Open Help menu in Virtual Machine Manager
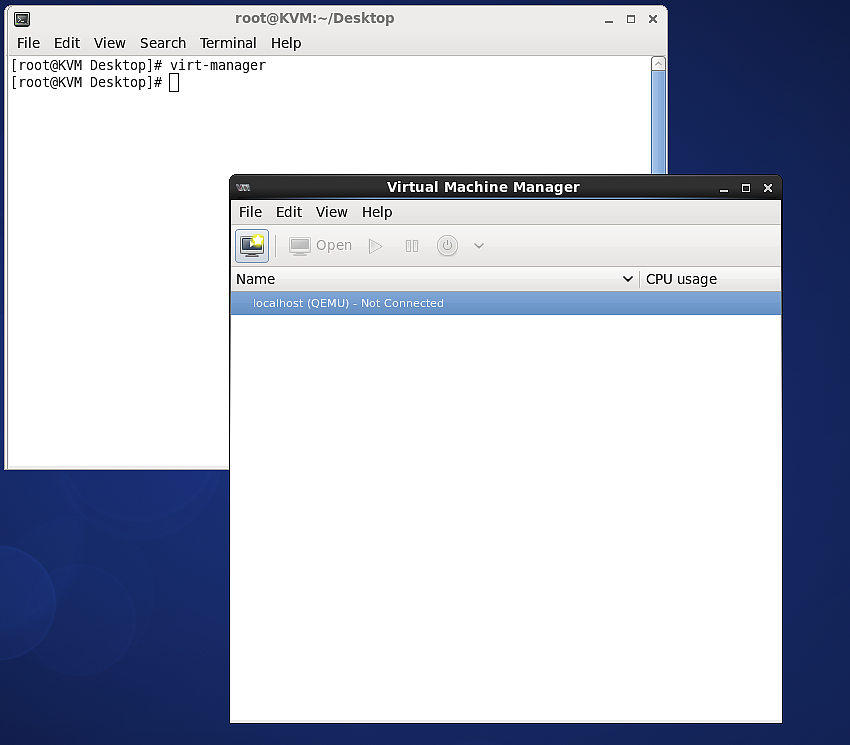The width and height of the screenshot is (850, 745). [x=377, y=212]
